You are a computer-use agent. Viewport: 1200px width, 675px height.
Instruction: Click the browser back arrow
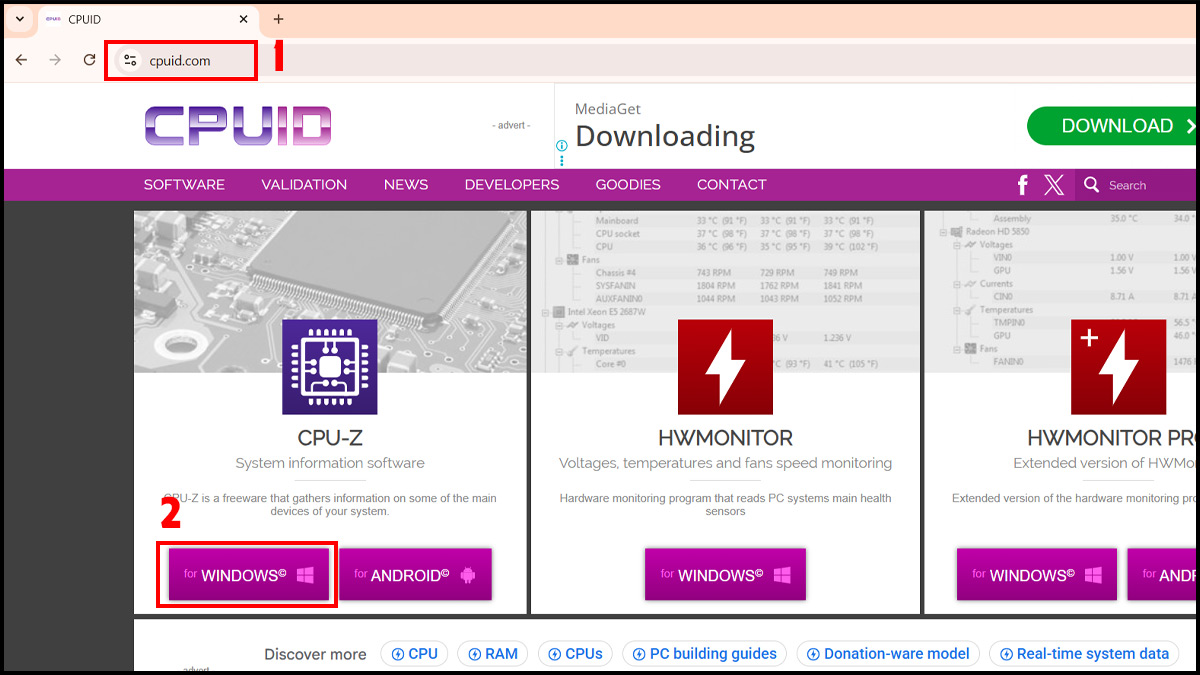click(x=21, y=60)
